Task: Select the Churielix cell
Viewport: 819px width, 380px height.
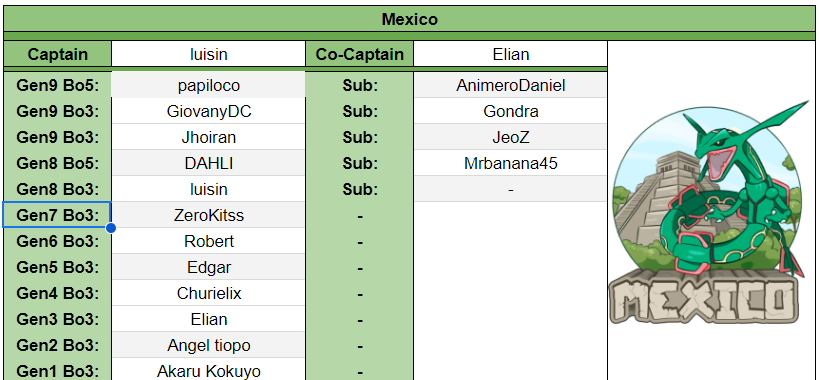Action: (x=208, y=293)
